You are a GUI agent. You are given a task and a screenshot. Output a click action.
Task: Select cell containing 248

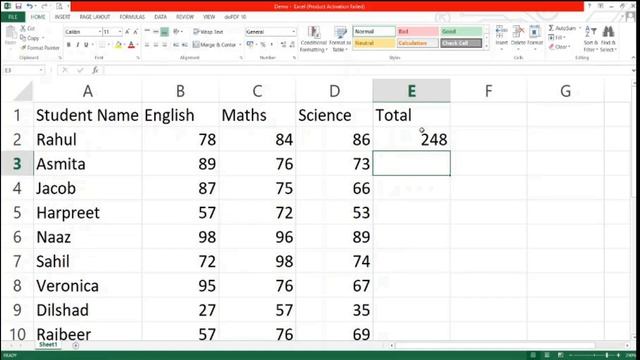coord(411,139)
